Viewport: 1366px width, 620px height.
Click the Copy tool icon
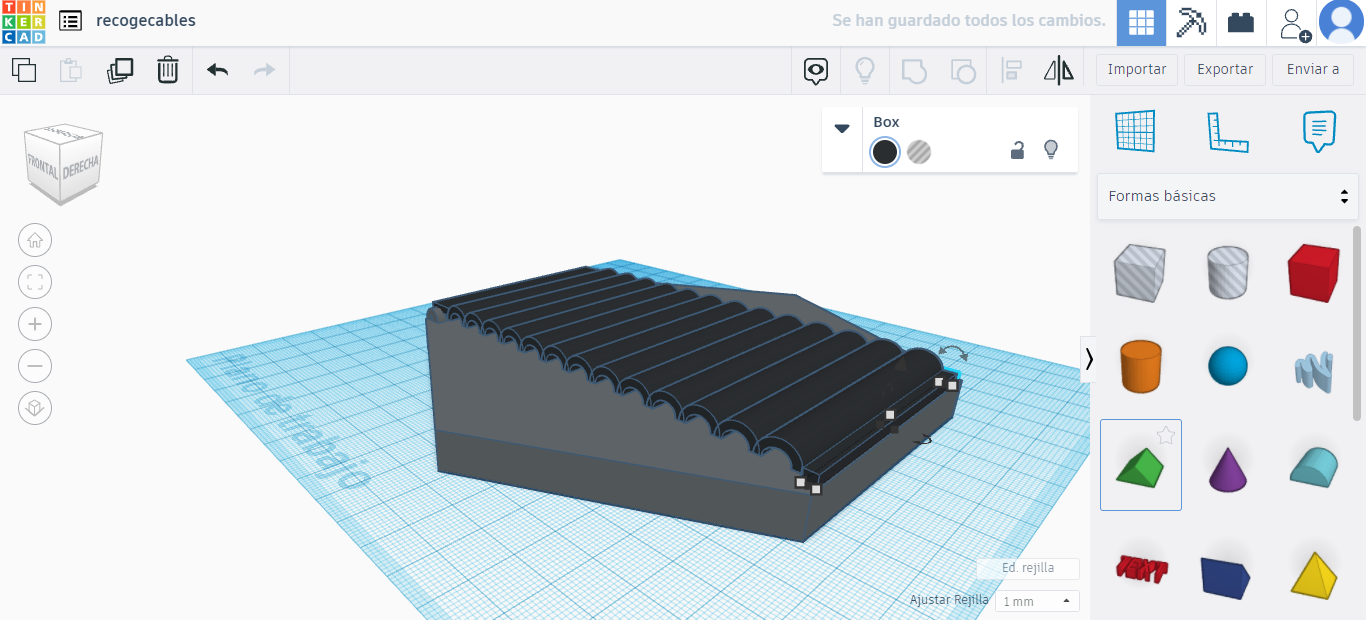click(x=24, y=70)
